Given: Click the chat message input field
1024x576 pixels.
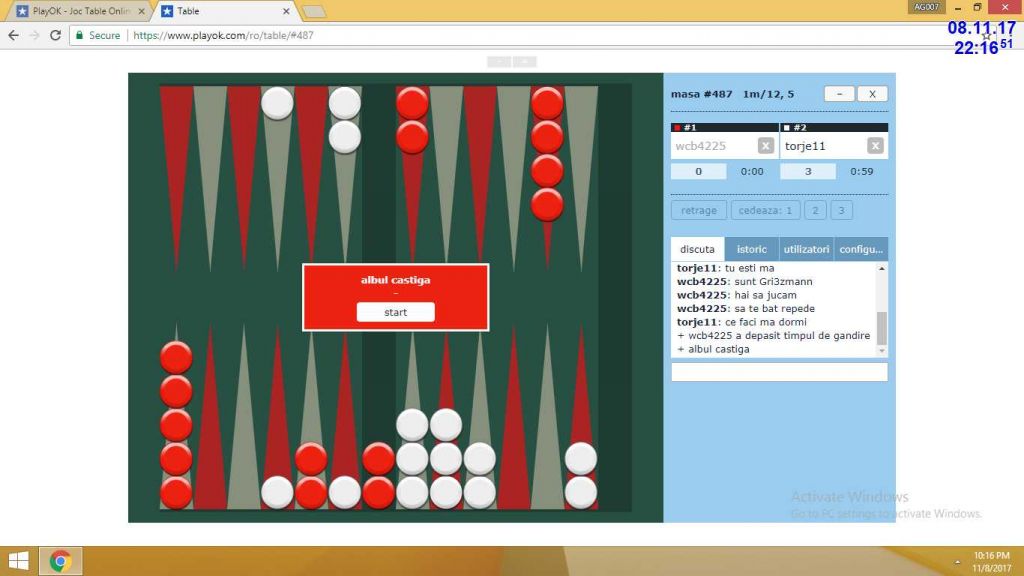Looking at the screenshot, I should pos(779,372).
